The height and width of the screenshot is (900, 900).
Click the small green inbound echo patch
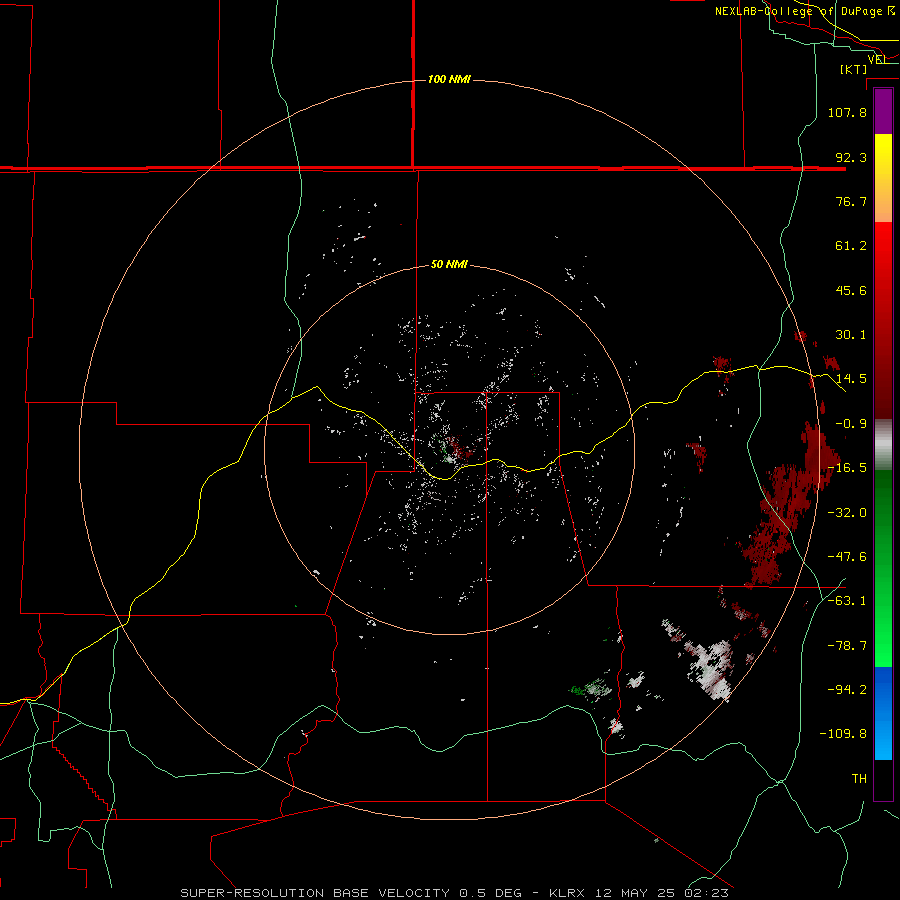tap(592, 688)
